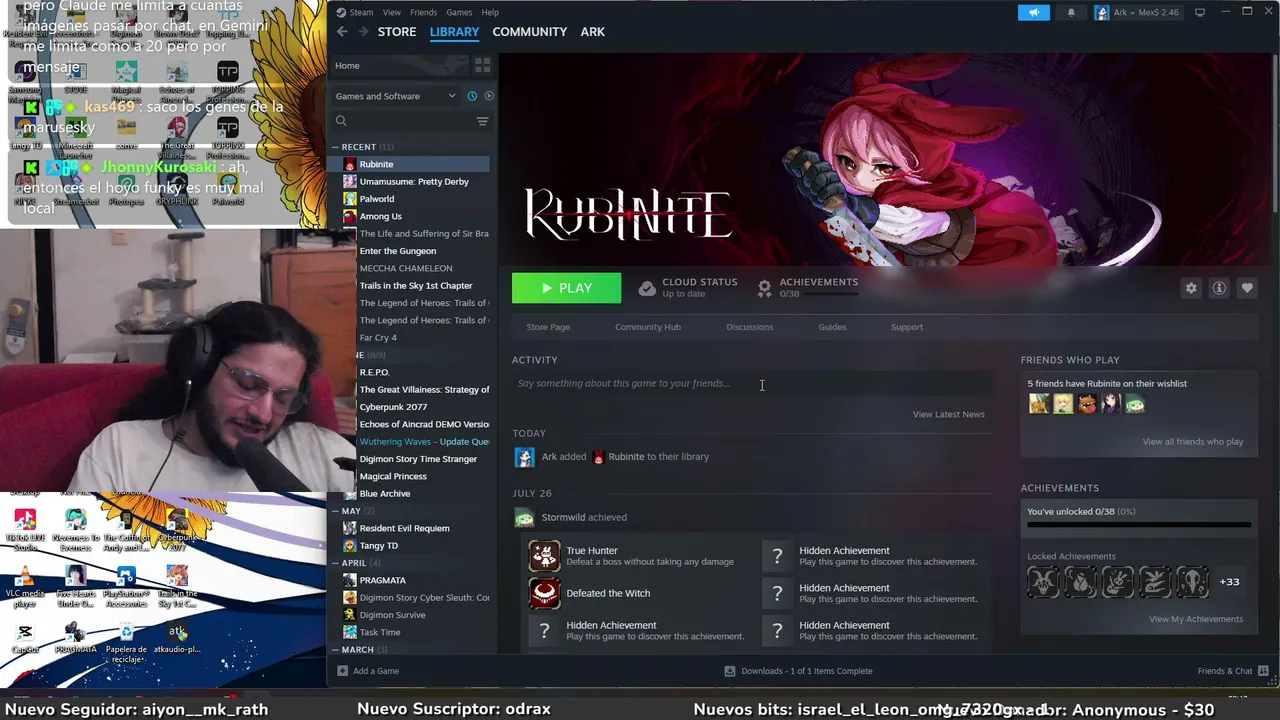Click the first locked achievement icon

(1043, 582)
